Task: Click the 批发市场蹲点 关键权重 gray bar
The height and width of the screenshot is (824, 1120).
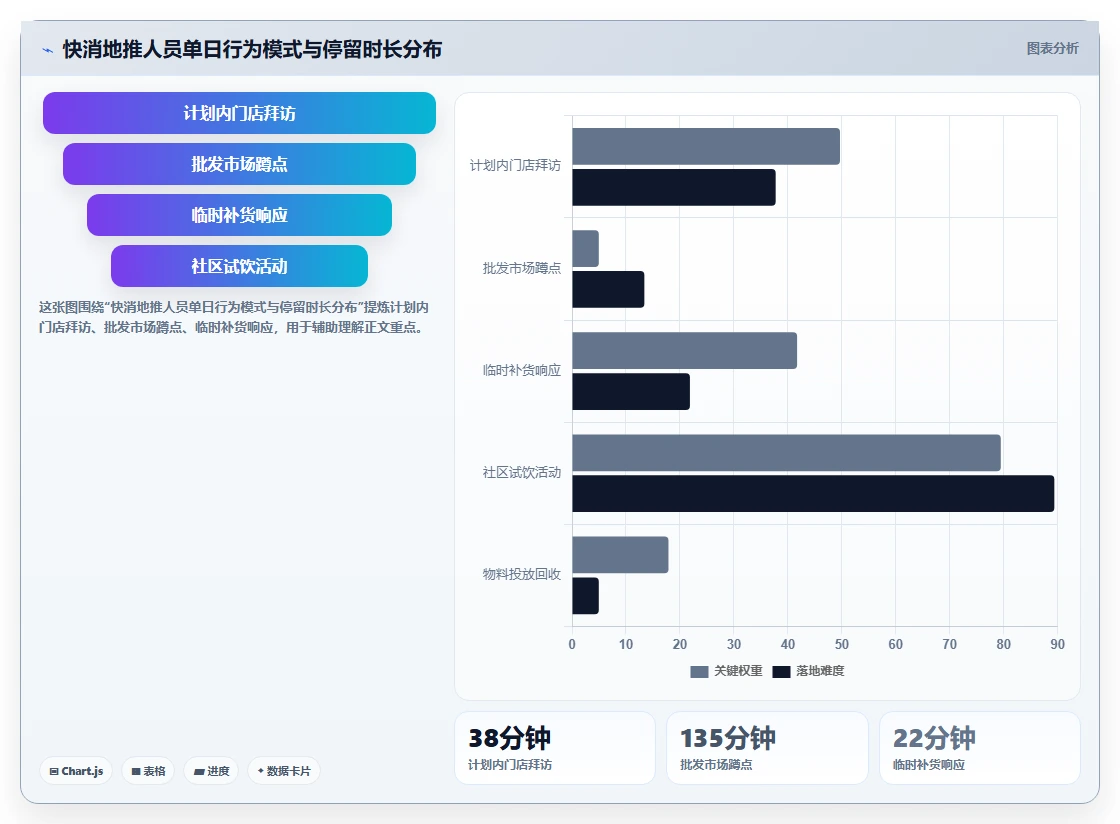Action: [x=585, y=248]
